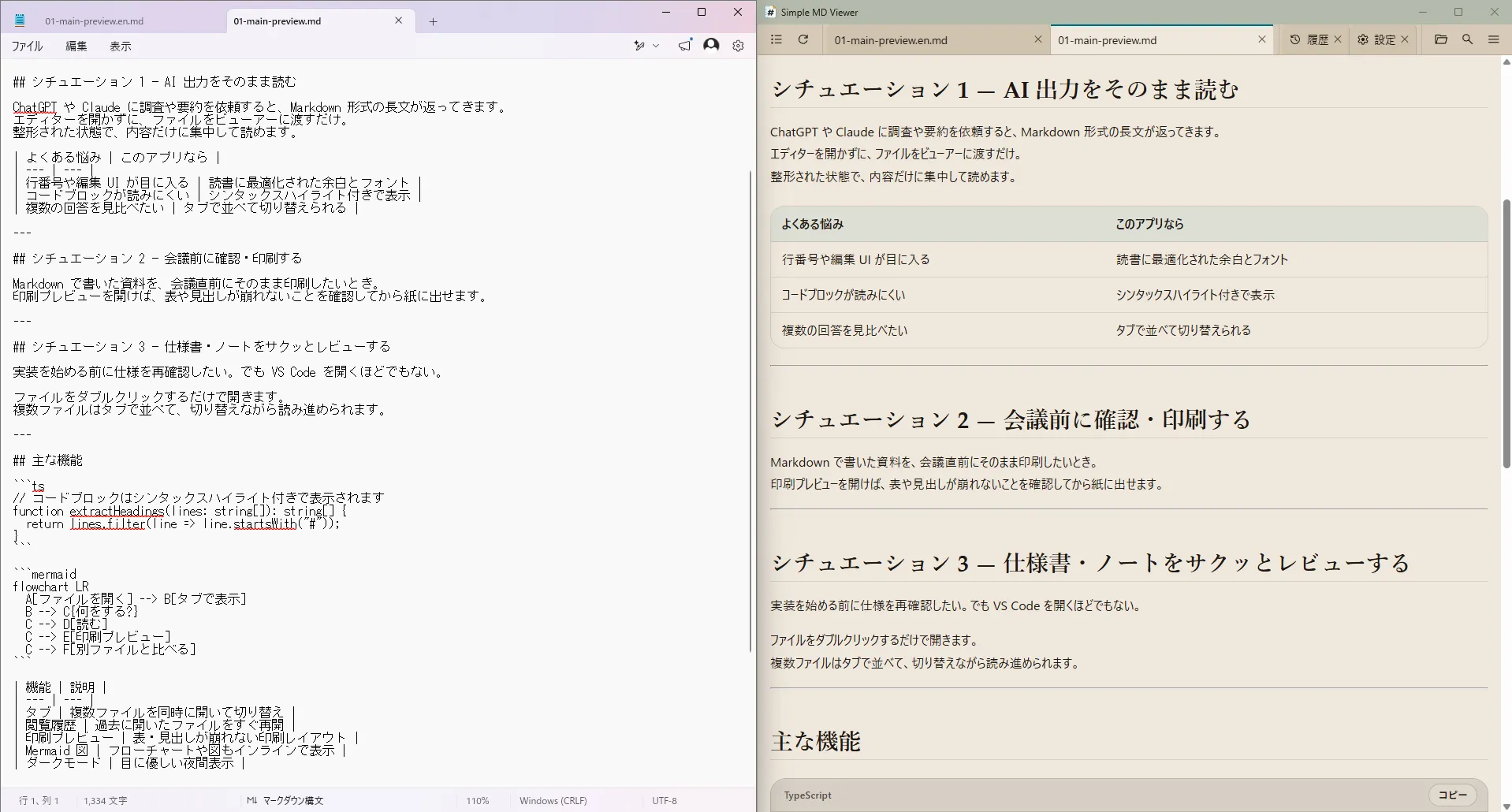Close the 設定 tab in Simple MD Viewer

[x=1405, y=39]
